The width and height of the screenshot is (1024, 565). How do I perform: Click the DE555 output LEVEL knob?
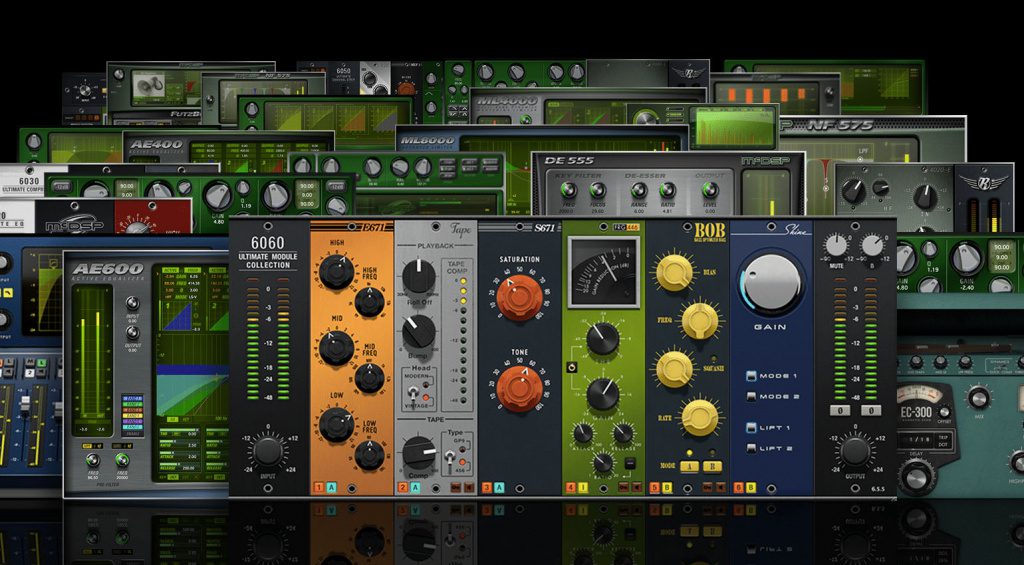(x=710, y=190)
